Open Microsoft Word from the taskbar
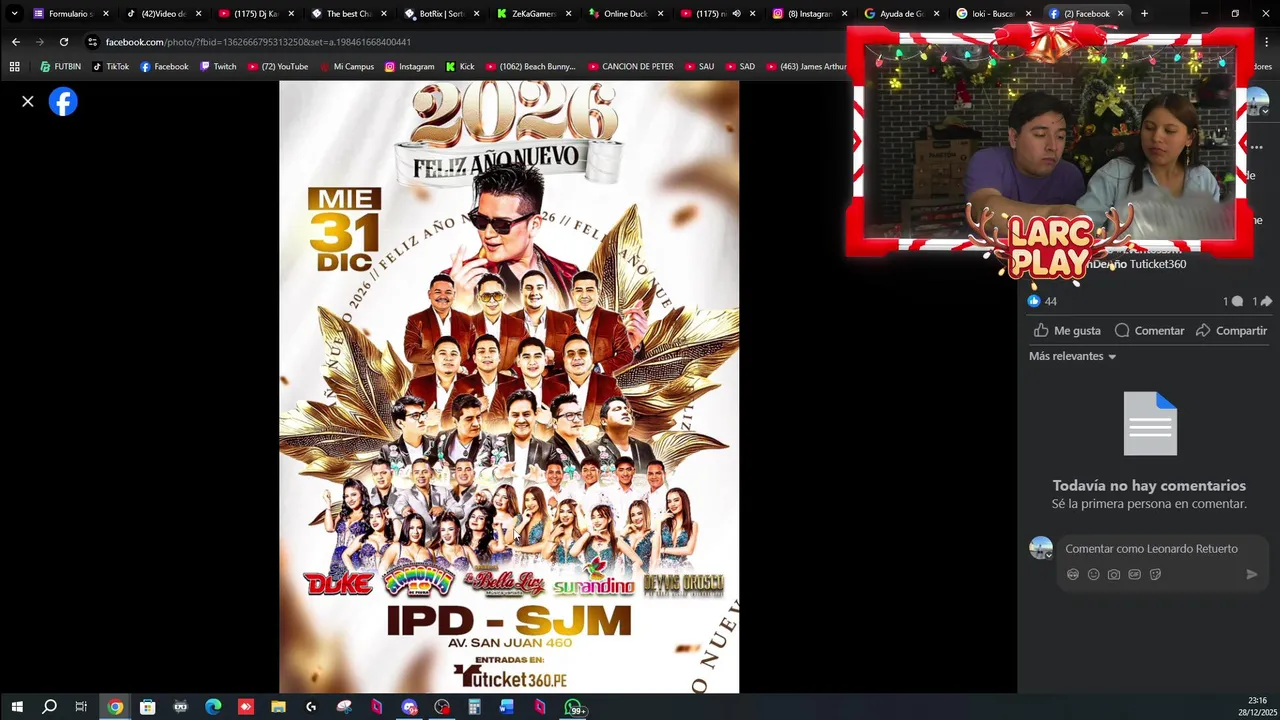1280x720 pixels. tap(507, 707)
